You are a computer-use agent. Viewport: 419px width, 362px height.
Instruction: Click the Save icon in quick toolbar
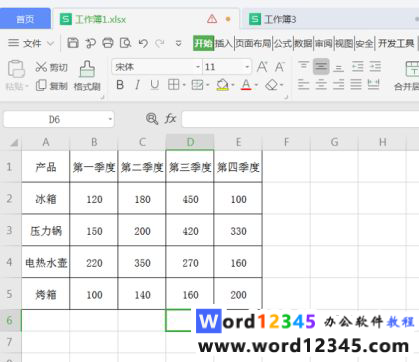(73, 43)
